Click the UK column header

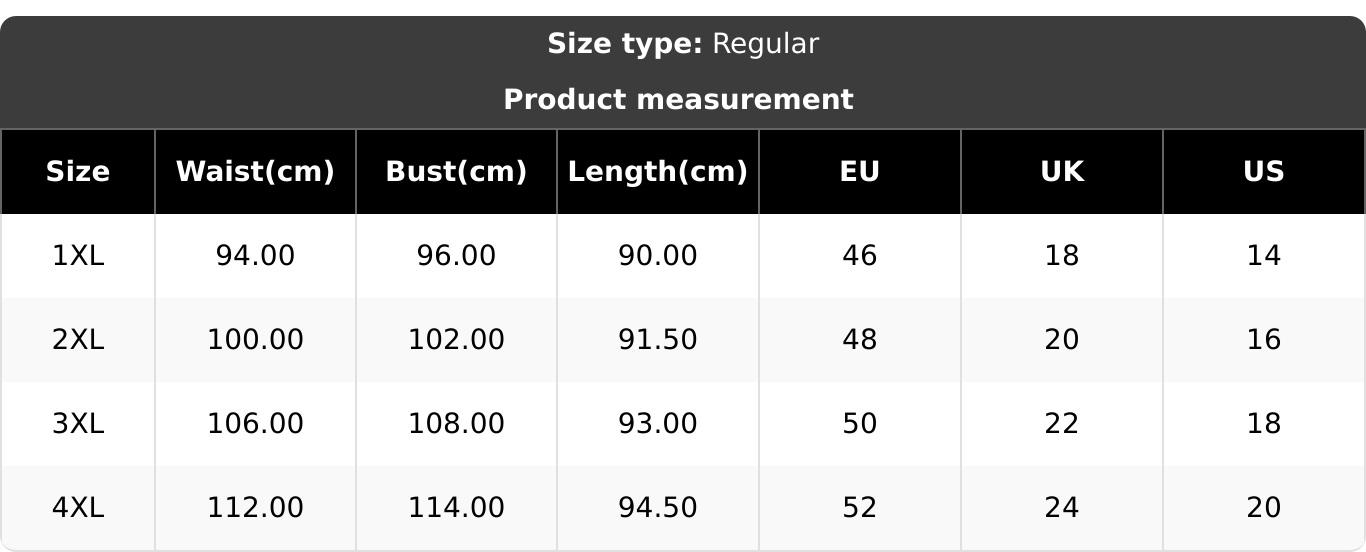1061,172
